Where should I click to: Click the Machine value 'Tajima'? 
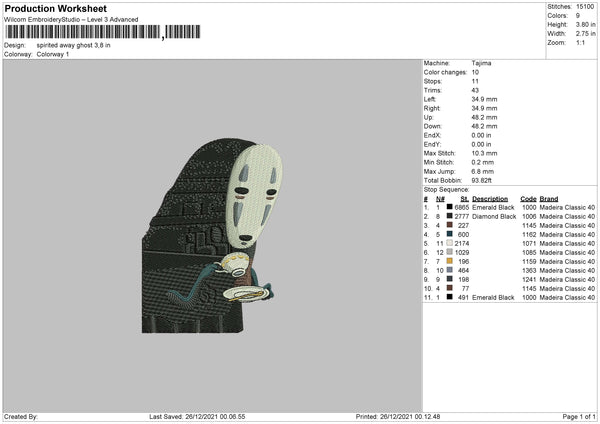[x=481, y=63]
